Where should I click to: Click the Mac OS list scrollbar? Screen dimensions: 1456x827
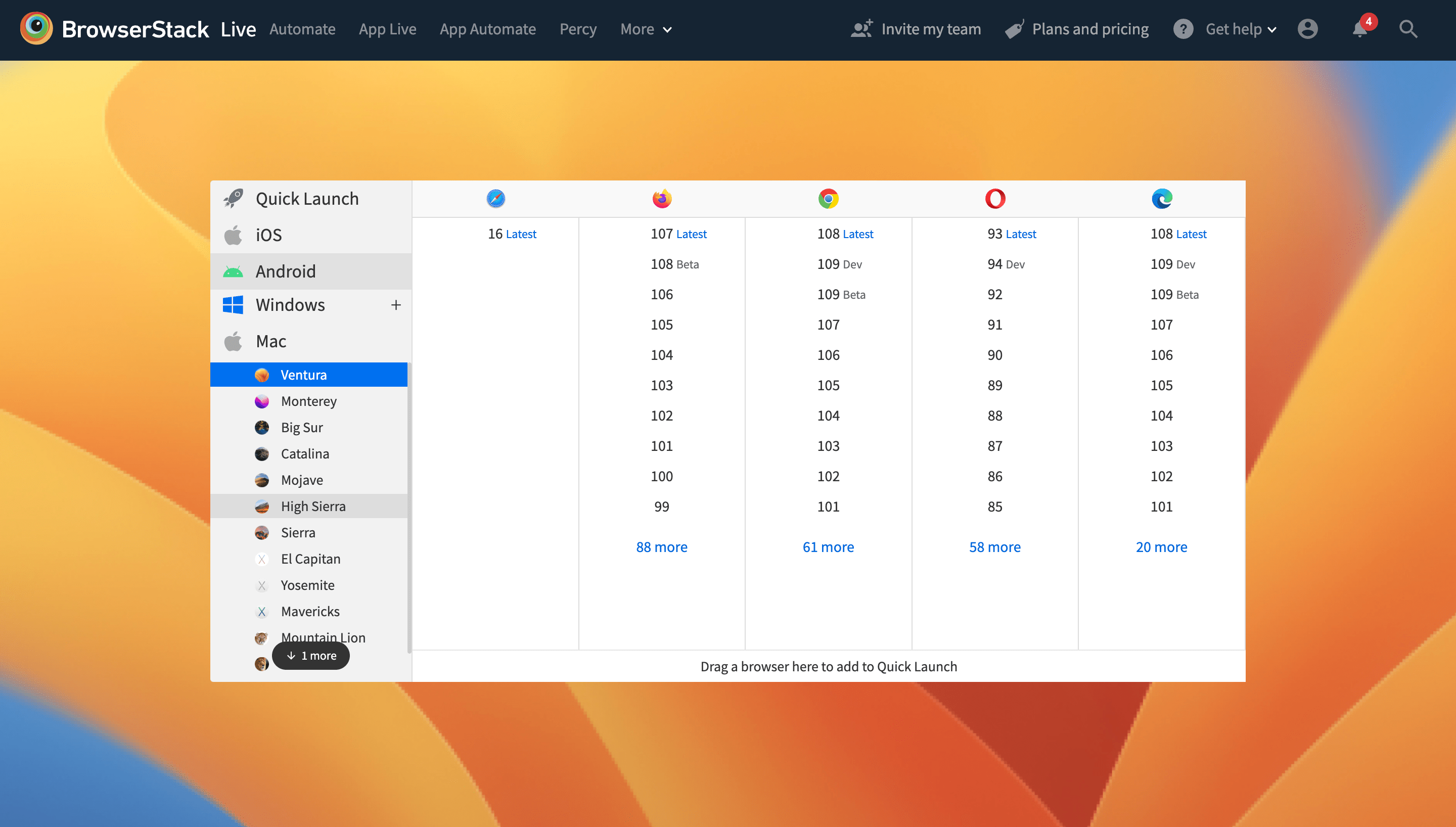409,506
